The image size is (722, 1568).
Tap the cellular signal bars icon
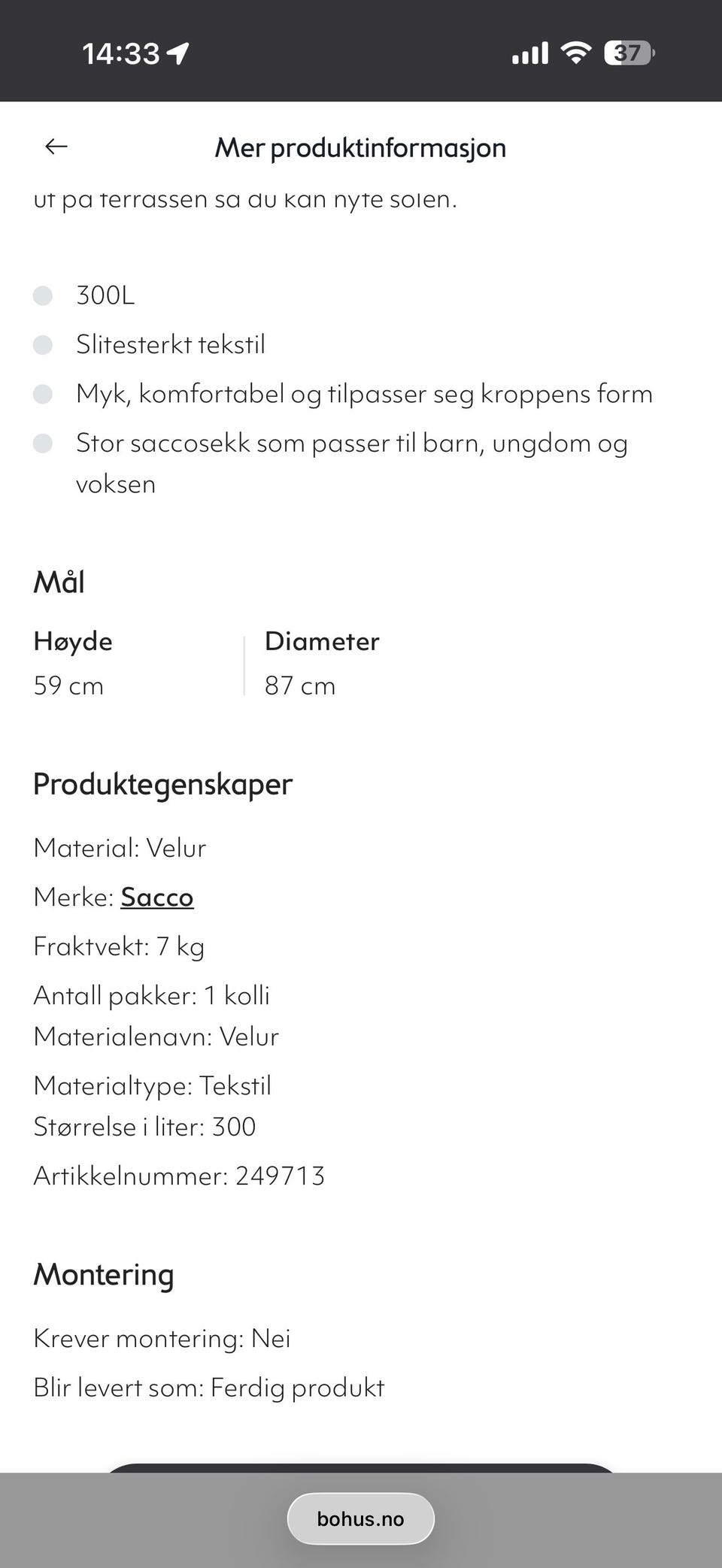pyautogui.click(x=530, y=53)
